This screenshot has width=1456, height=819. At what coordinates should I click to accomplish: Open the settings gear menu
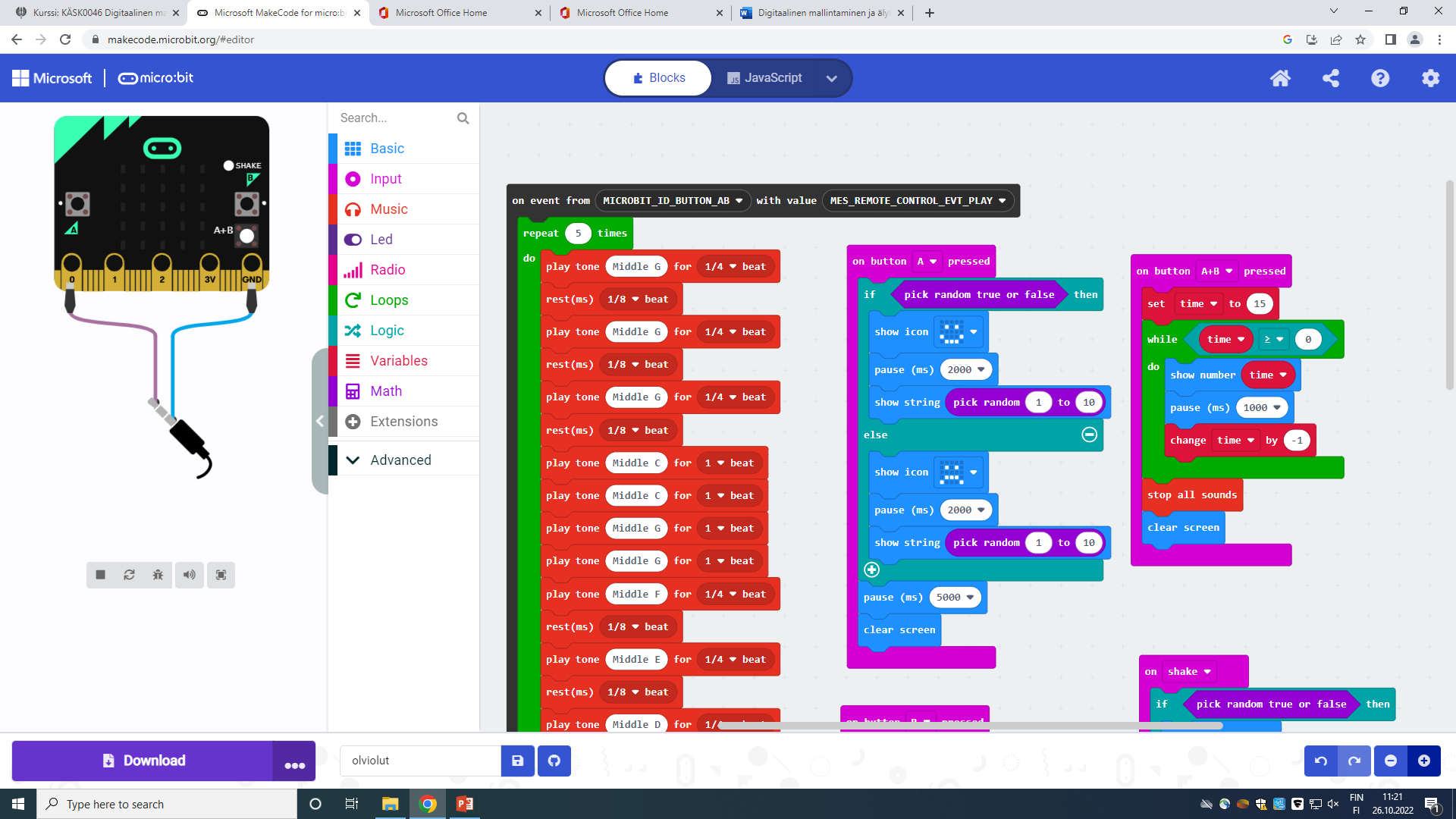tap(1430, 78)
